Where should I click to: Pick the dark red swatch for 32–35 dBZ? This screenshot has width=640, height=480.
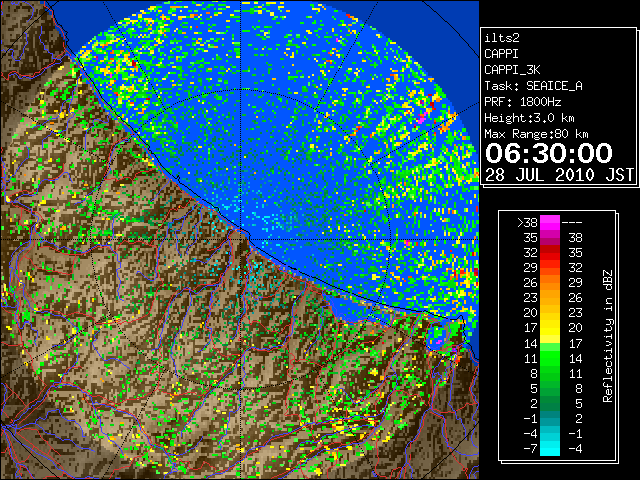pos(550,253)
